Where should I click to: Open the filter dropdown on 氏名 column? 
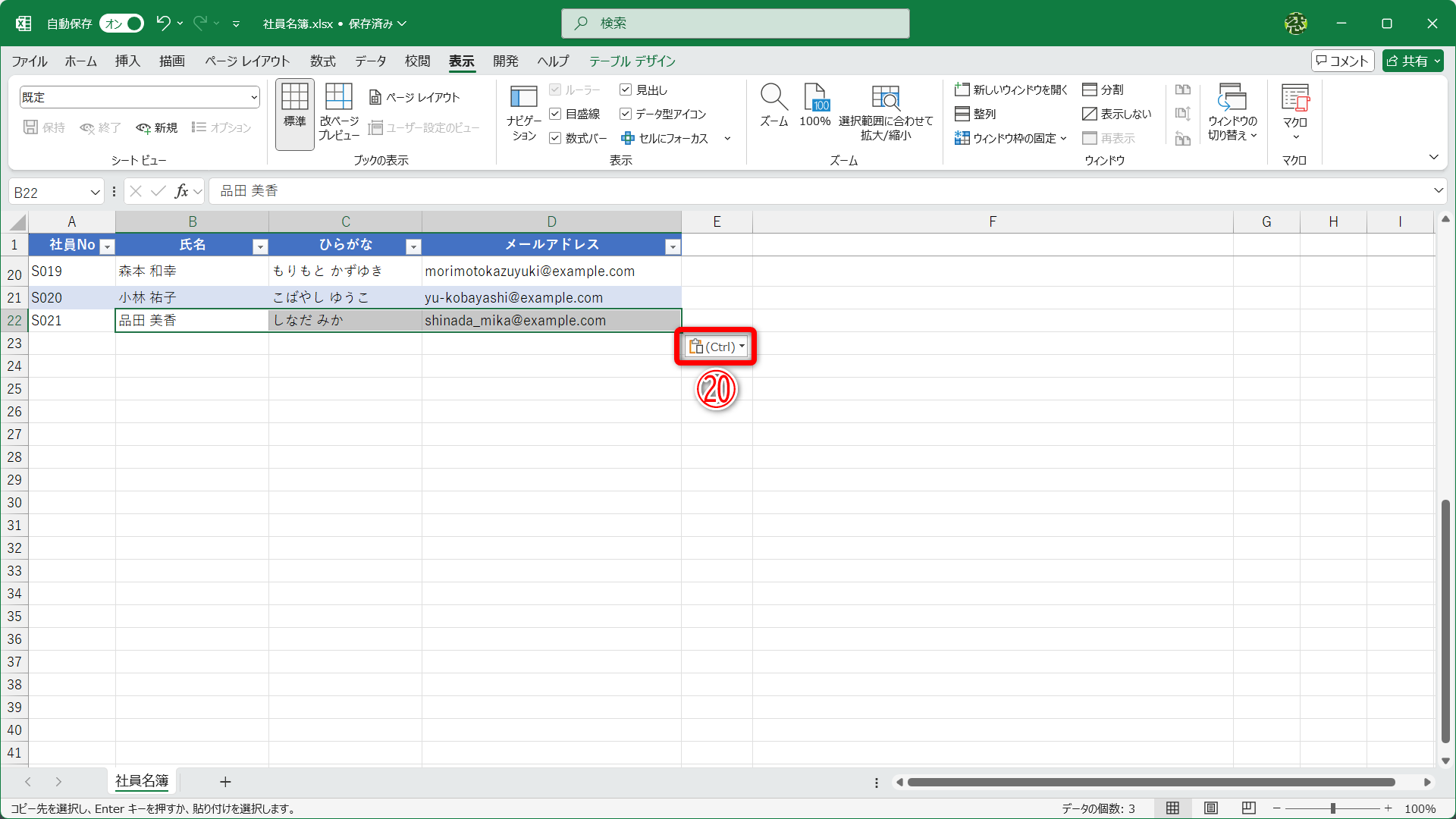click(x=260, y=246)
